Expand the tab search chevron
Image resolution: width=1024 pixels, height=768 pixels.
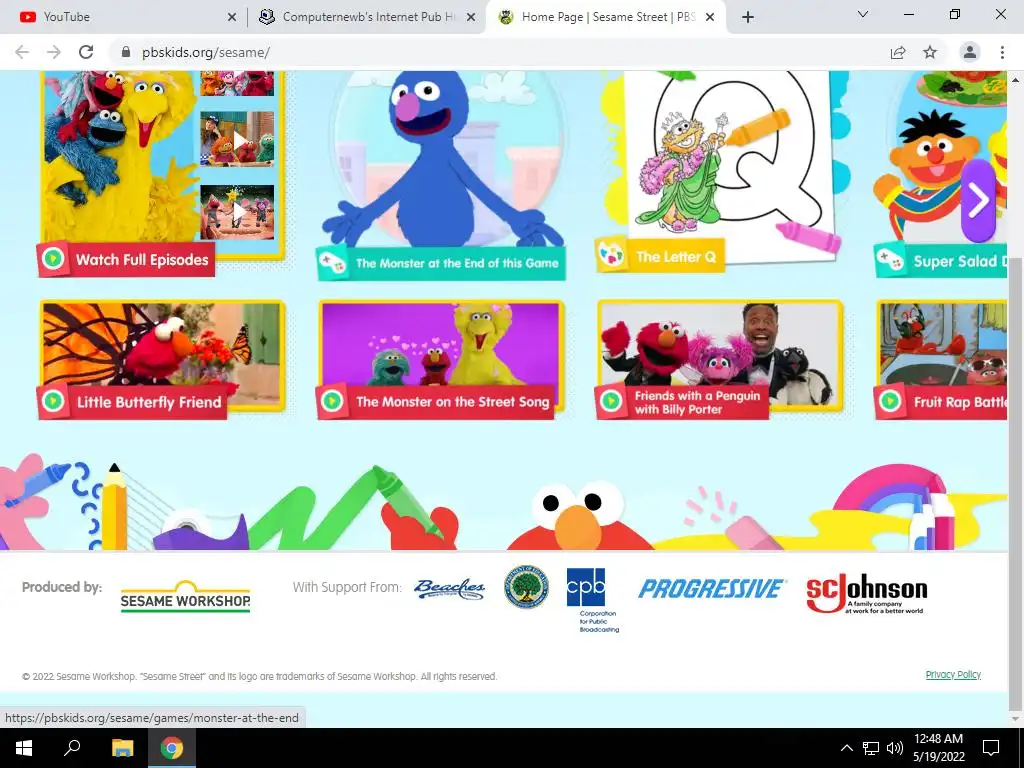(863, 14)
